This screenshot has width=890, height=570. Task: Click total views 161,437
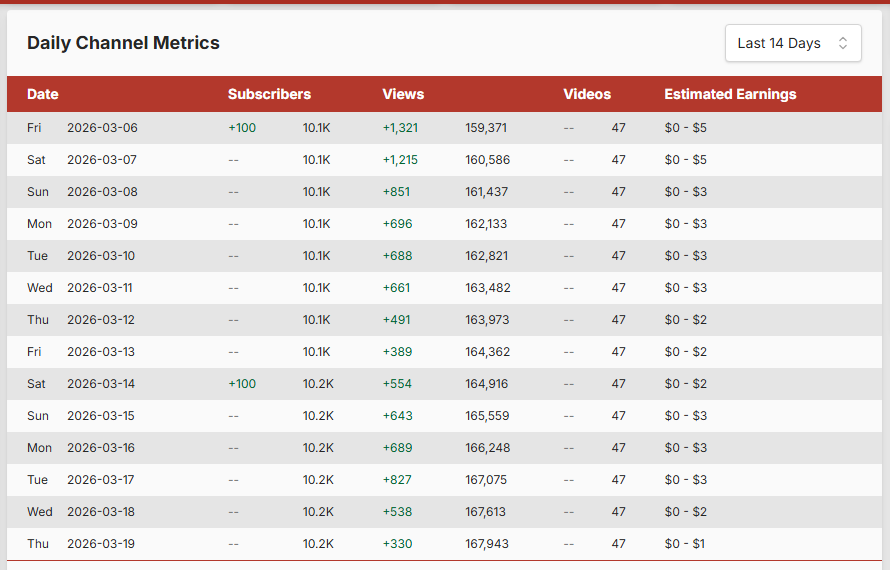[x=486, y=192]
